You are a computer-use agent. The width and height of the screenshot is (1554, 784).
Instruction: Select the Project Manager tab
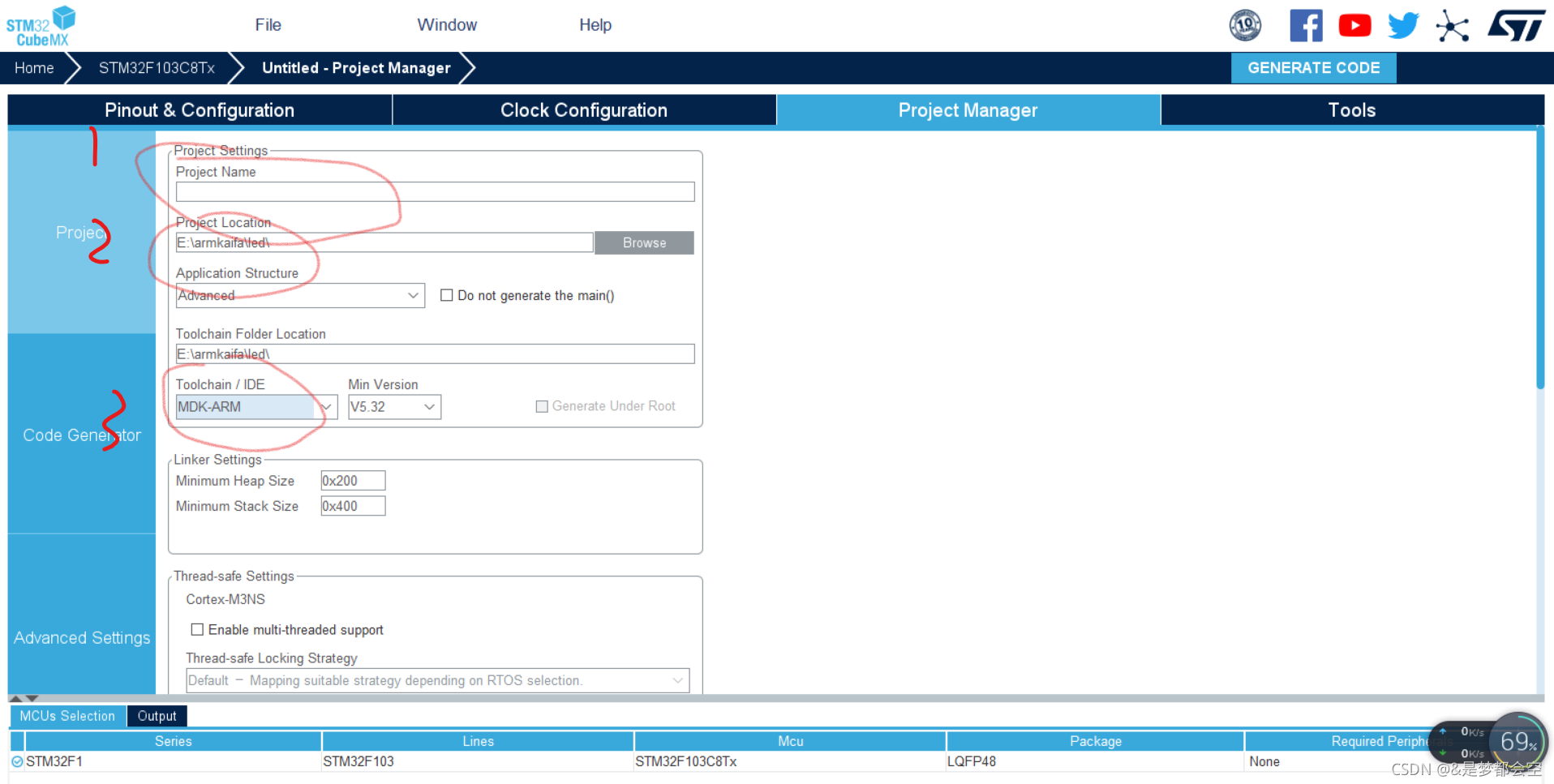[968, 110]
